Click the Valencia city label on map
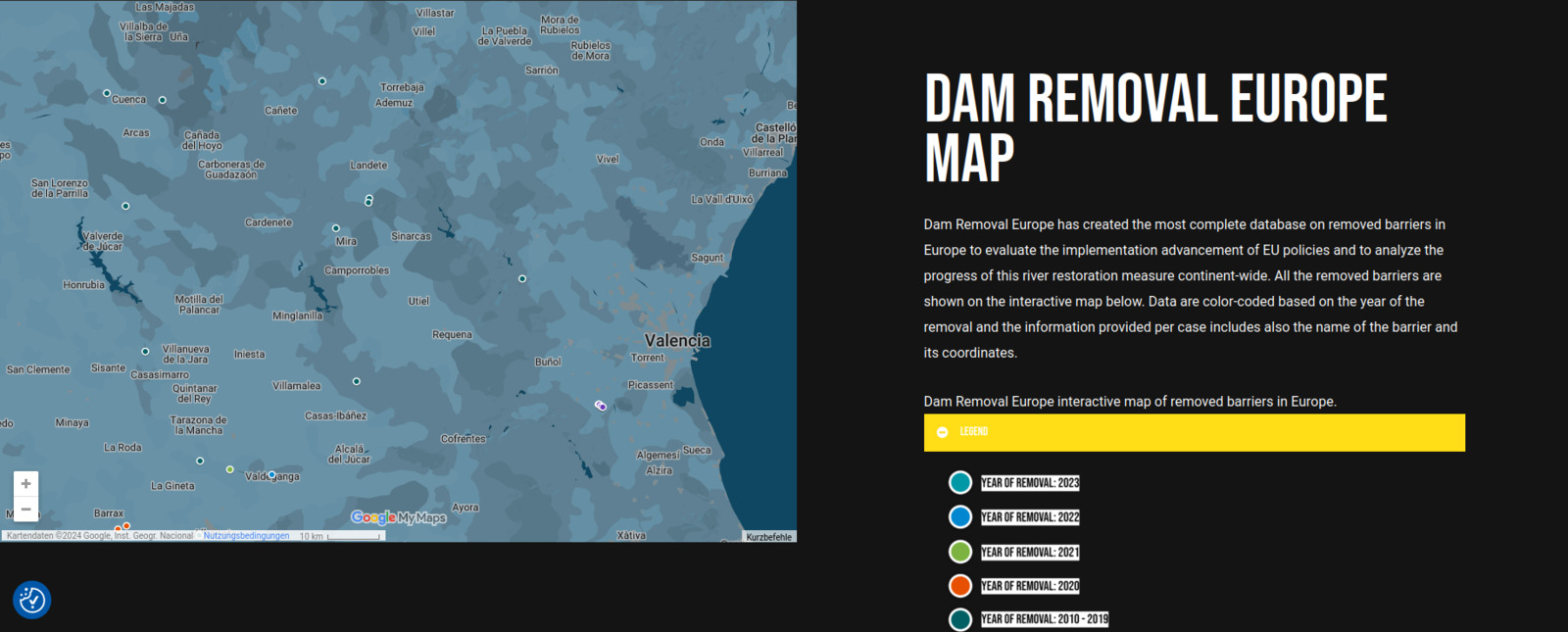 [x=677, y=341]
